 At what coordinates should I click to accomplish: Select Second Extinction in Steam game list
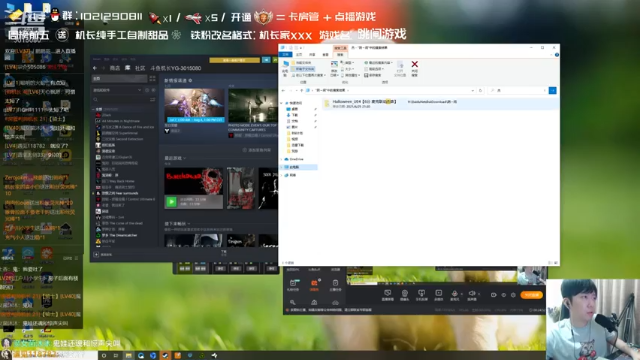pyautogui.click(x=122, y=139)
